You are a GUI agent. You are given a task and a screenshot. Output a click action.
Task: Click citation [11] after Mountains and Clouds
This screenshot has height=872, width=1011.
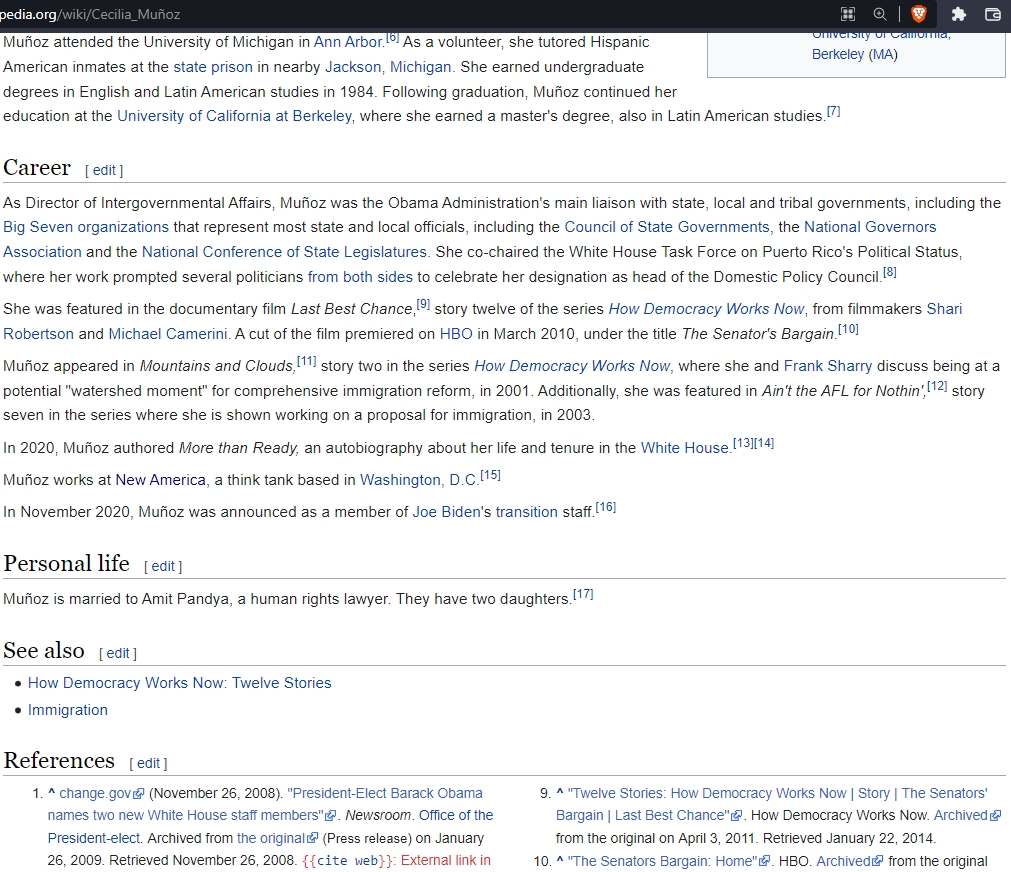(x=306, y=361)
